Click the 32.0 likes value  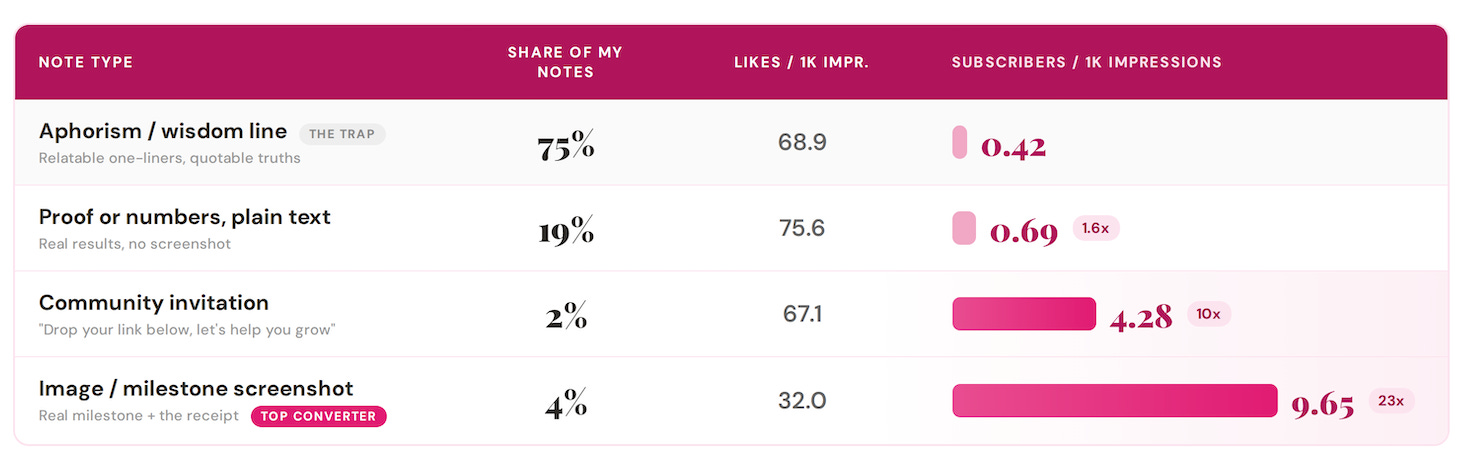click(802, 401)
